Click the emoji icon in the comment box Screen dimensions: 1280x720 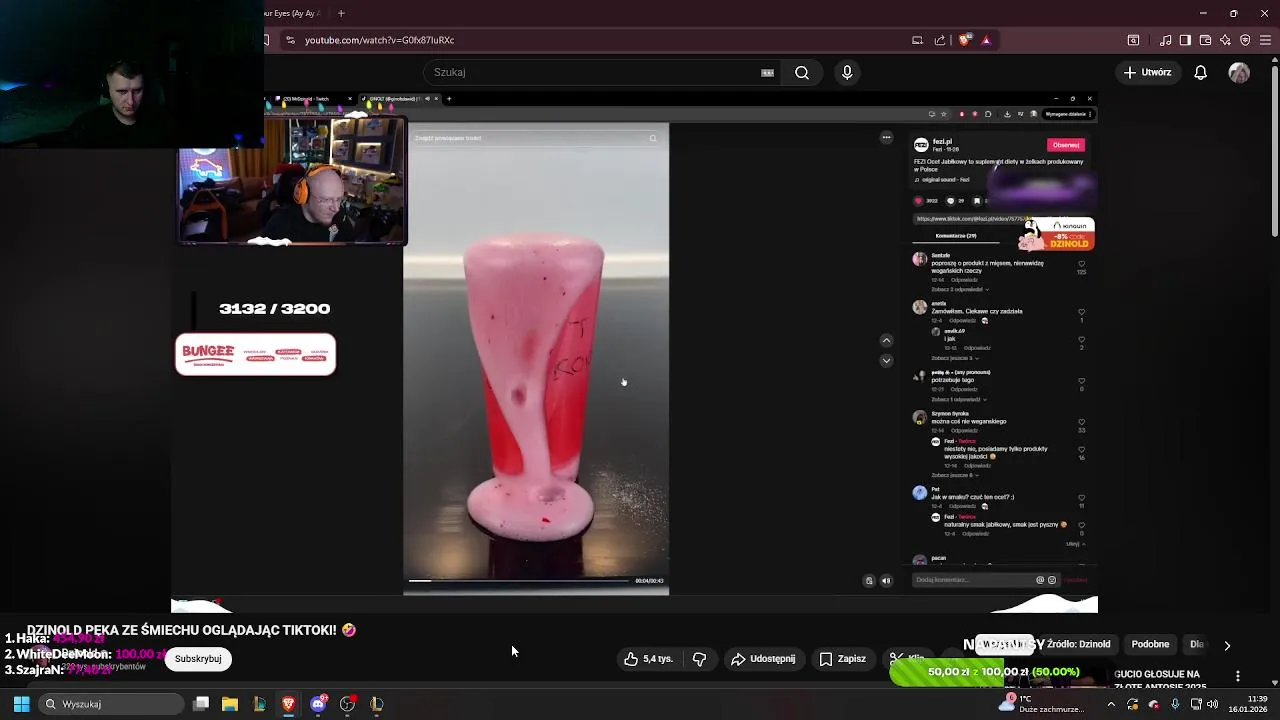coord(1051,580)
